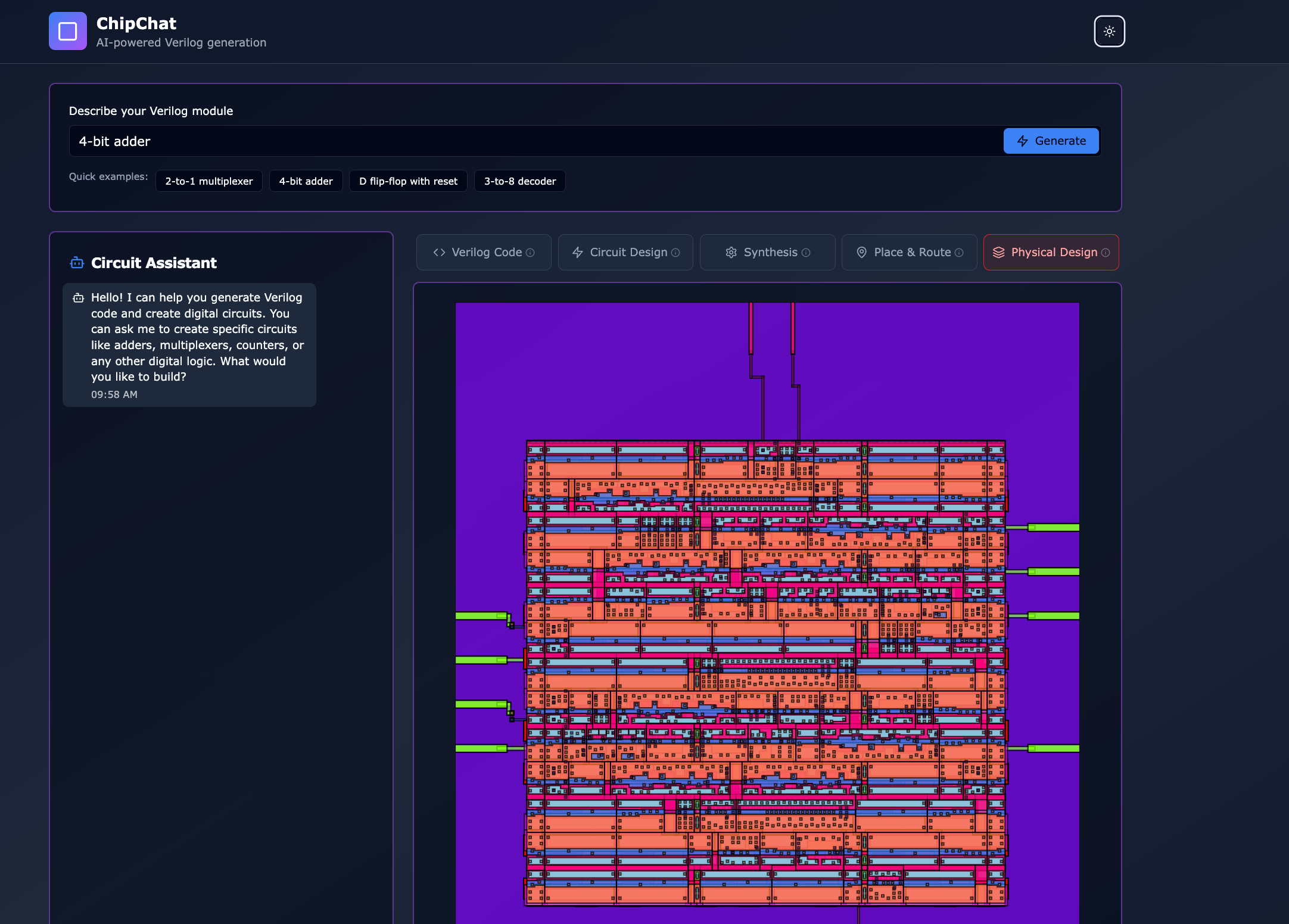The width and height of the screenshot is (1289, 924).
Task: Open the Verilog Code tab
Action: (483, 253)
